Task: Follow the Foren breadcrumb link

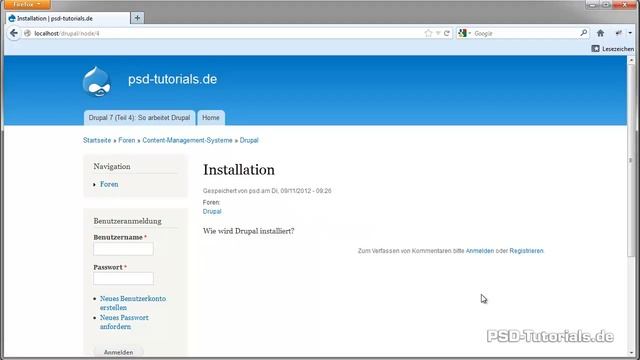Action: pos(127,140)
